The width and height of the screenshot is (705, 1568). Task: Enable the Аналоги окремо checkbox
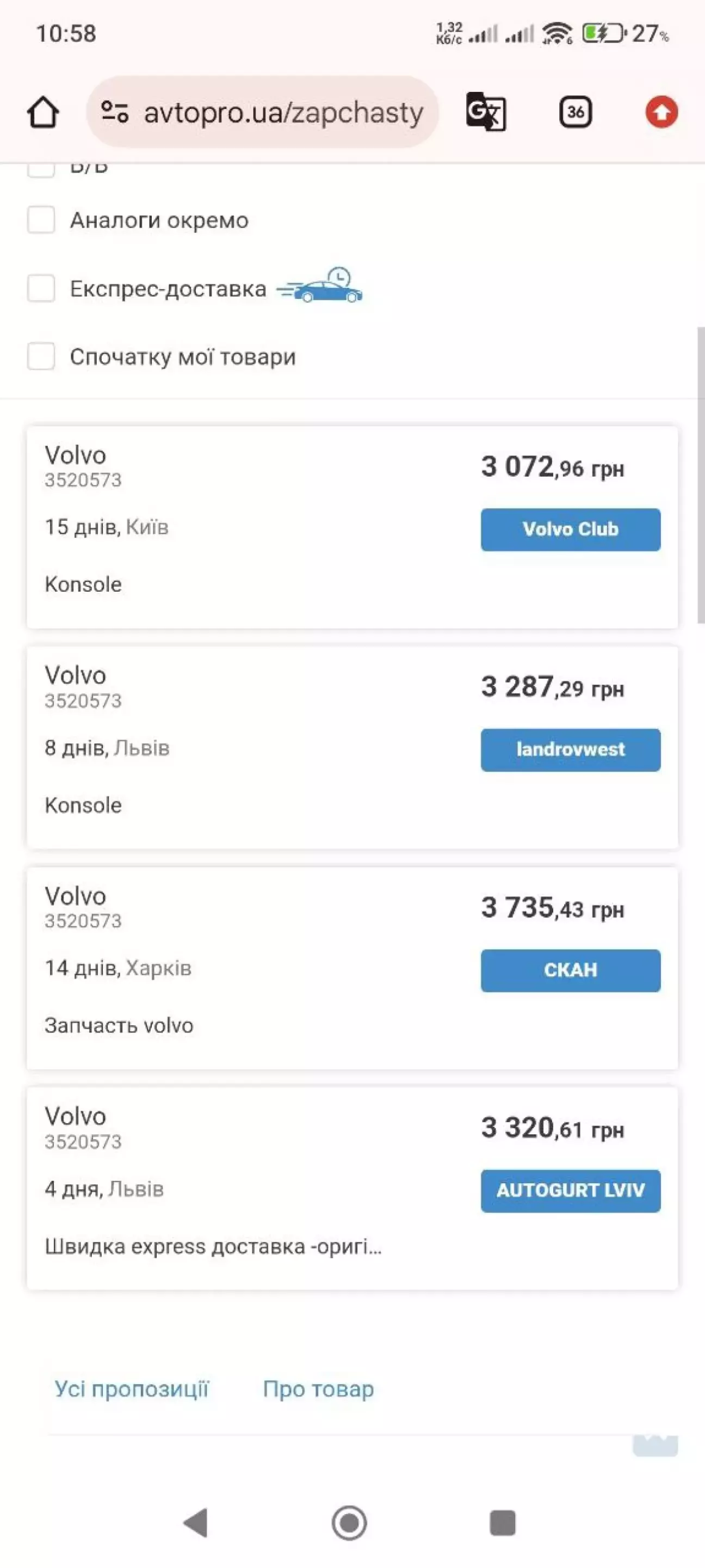(41, 220)
